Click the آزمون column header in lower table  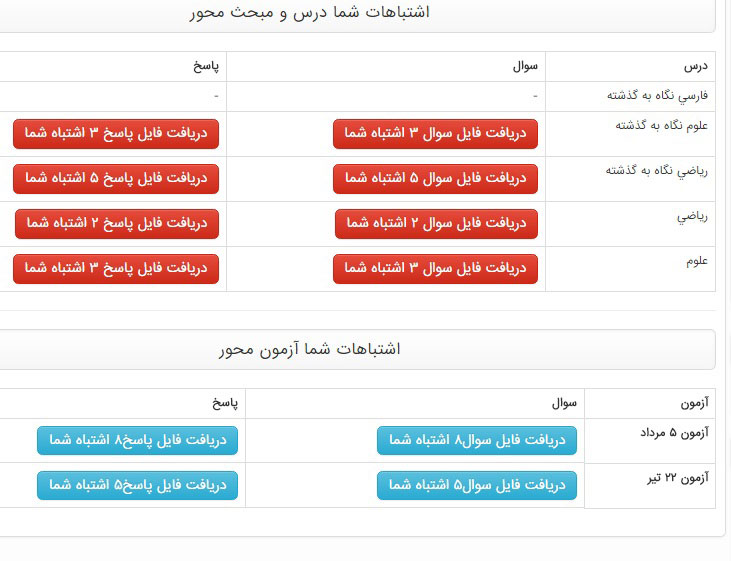(x=693, y=403)
